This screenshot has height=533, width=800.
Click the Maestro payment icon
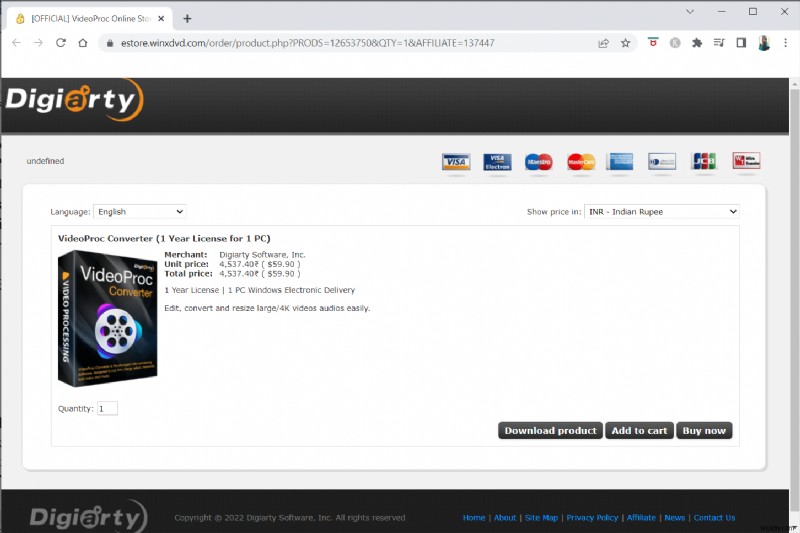coord(539,162)
